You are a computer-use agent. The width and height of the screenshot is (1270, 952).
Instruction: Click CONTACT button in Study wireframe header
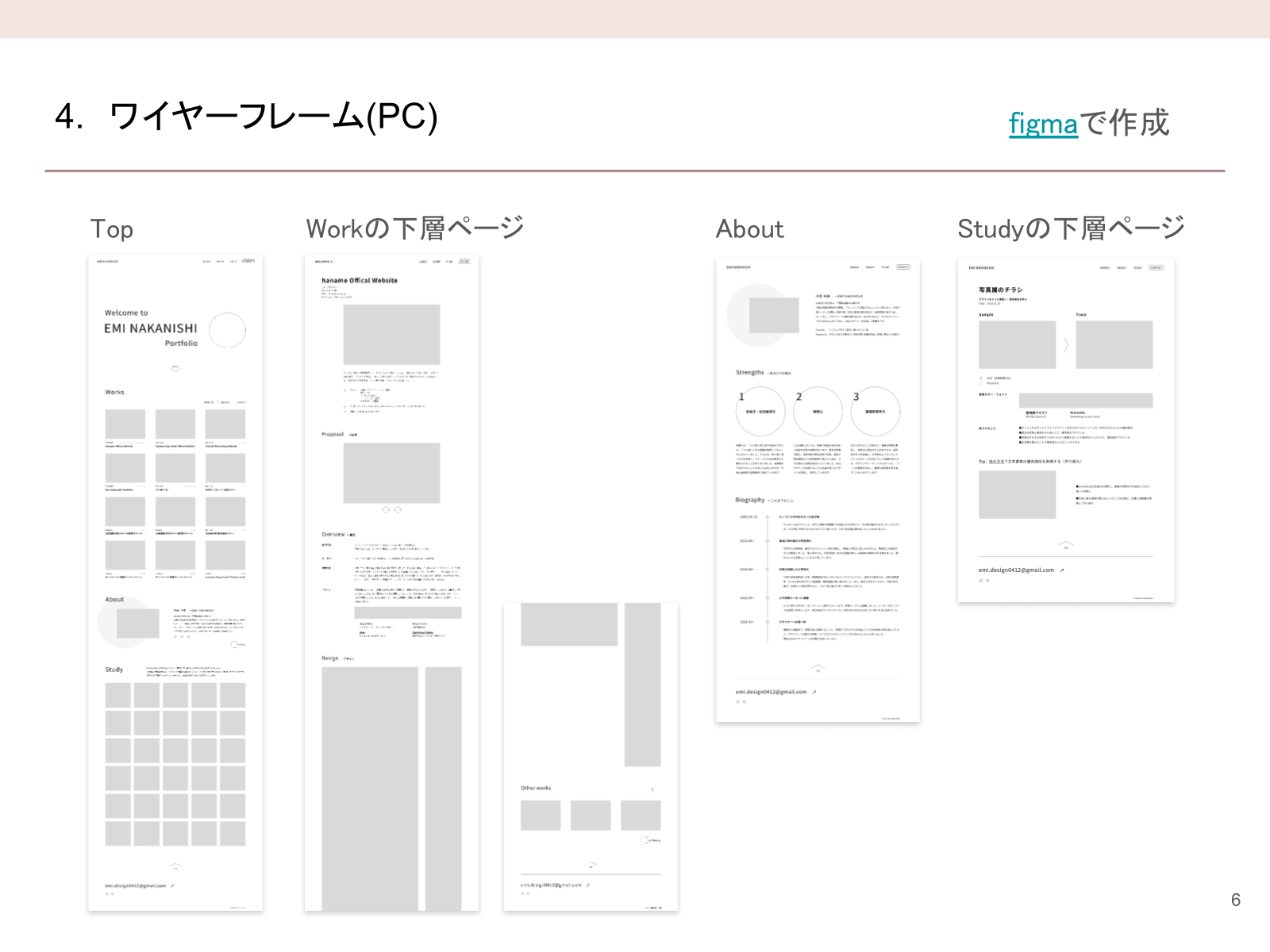pos(1156,268)
